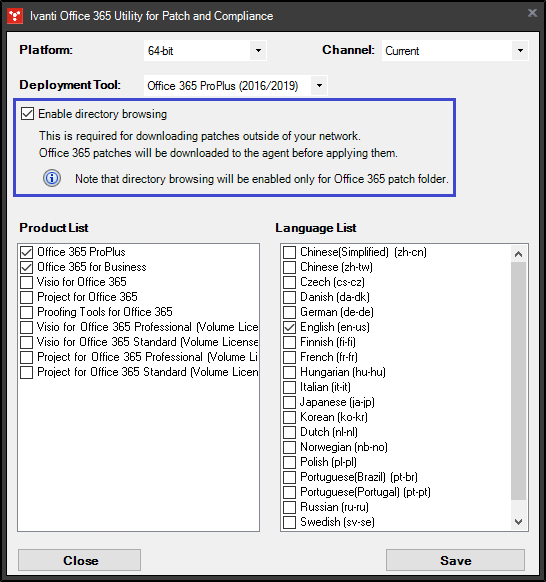Viewport: 546px width, 582px height.
Task: Uncheck English (en-us) language
Action: 290,327
